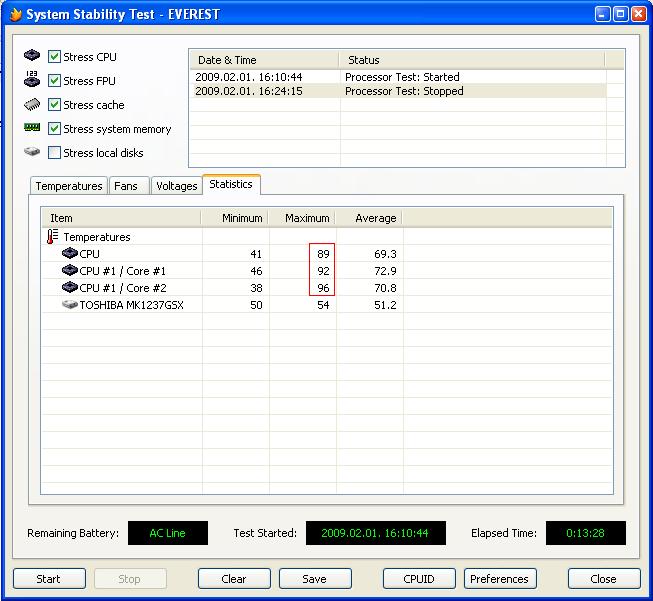The image size is (653, 601).
Task: Switch to the Temperatures tab
Action: point(69,186)
